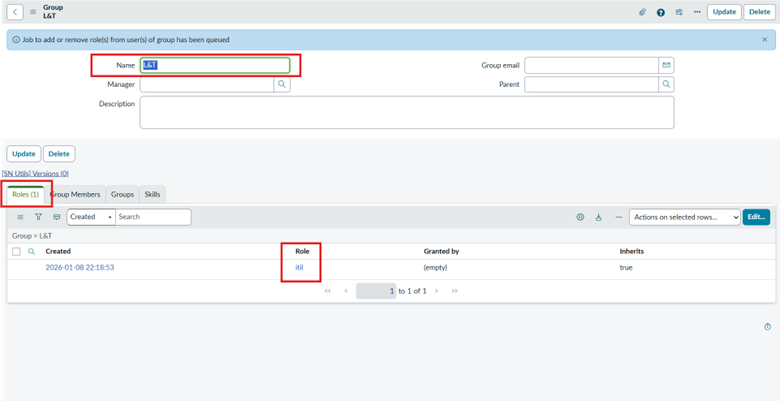The width and height of the screenshot is (780, 401).
Task: Switch to the Group Members tab
Action: 75,194
